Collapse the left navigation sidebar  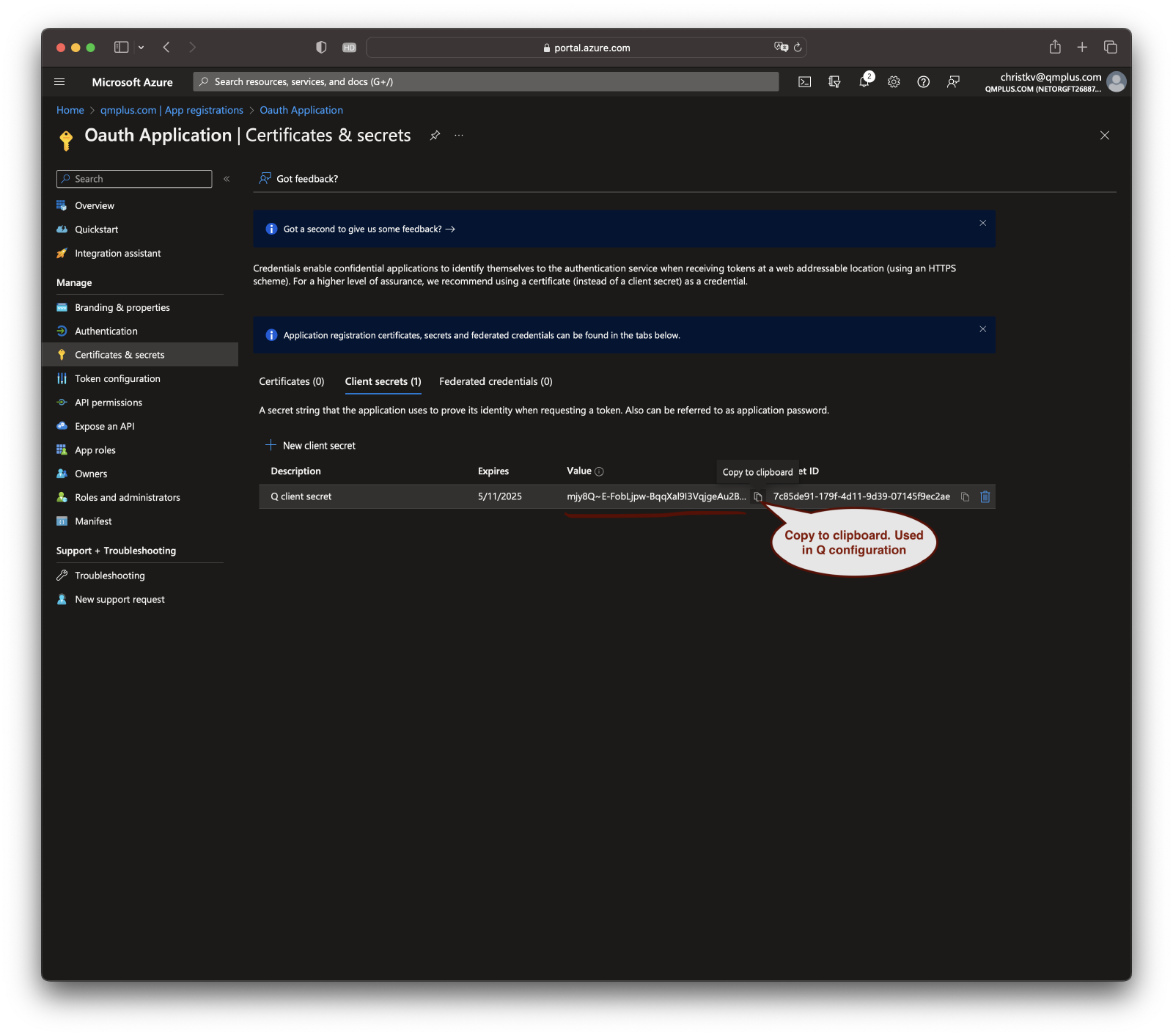227,179
